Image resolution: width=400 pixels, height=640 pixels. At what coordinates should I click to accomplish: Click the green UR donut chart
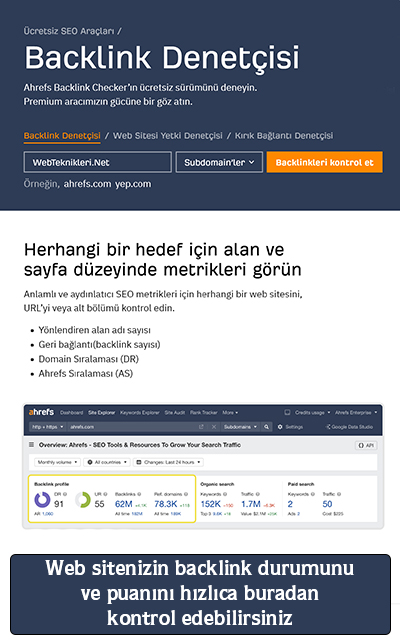tap(83, 500)
